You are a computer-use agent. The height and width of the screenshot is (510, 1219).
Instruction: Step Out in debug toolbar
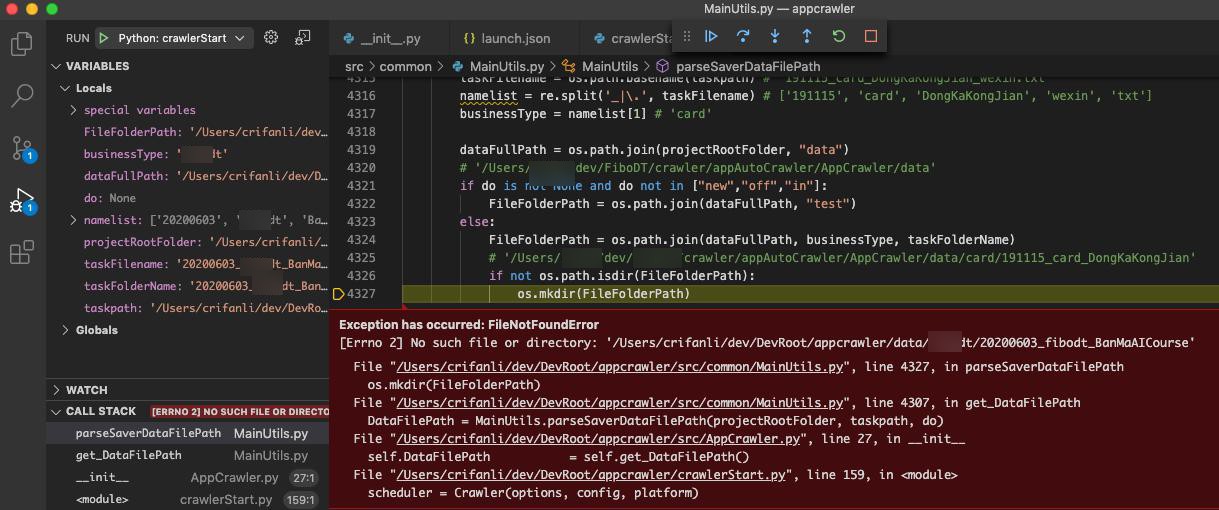[807, 36]
